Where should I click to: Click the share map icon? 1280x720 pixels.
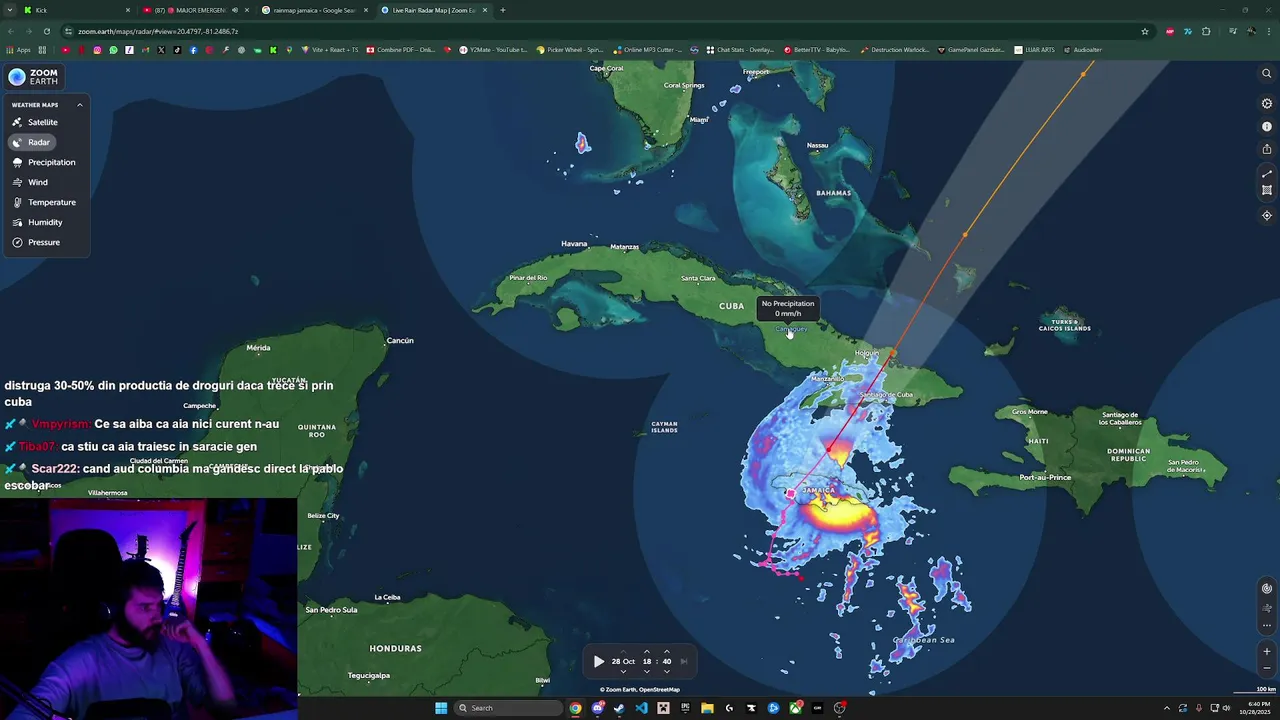1267,149
